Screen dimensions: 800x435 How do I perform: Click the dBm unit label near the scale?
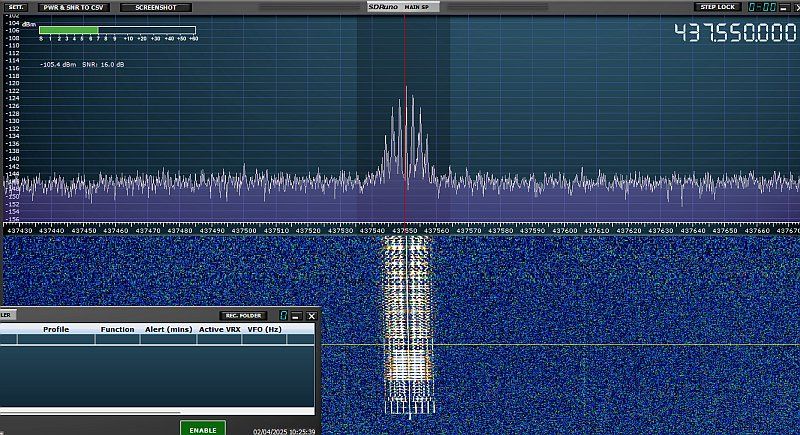tap(29, 24)
